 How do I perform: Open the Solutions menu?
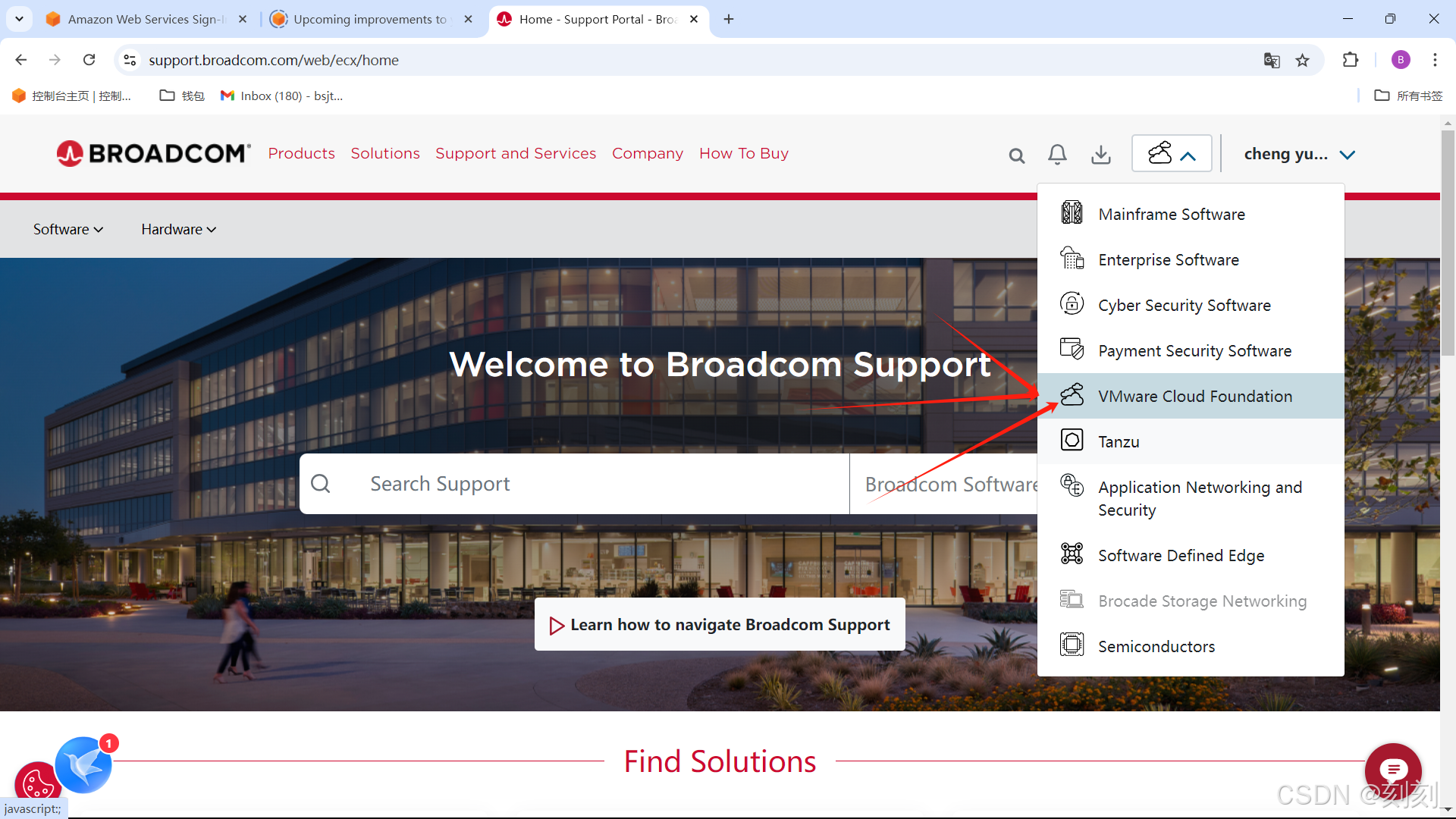[x=385, y=153]
